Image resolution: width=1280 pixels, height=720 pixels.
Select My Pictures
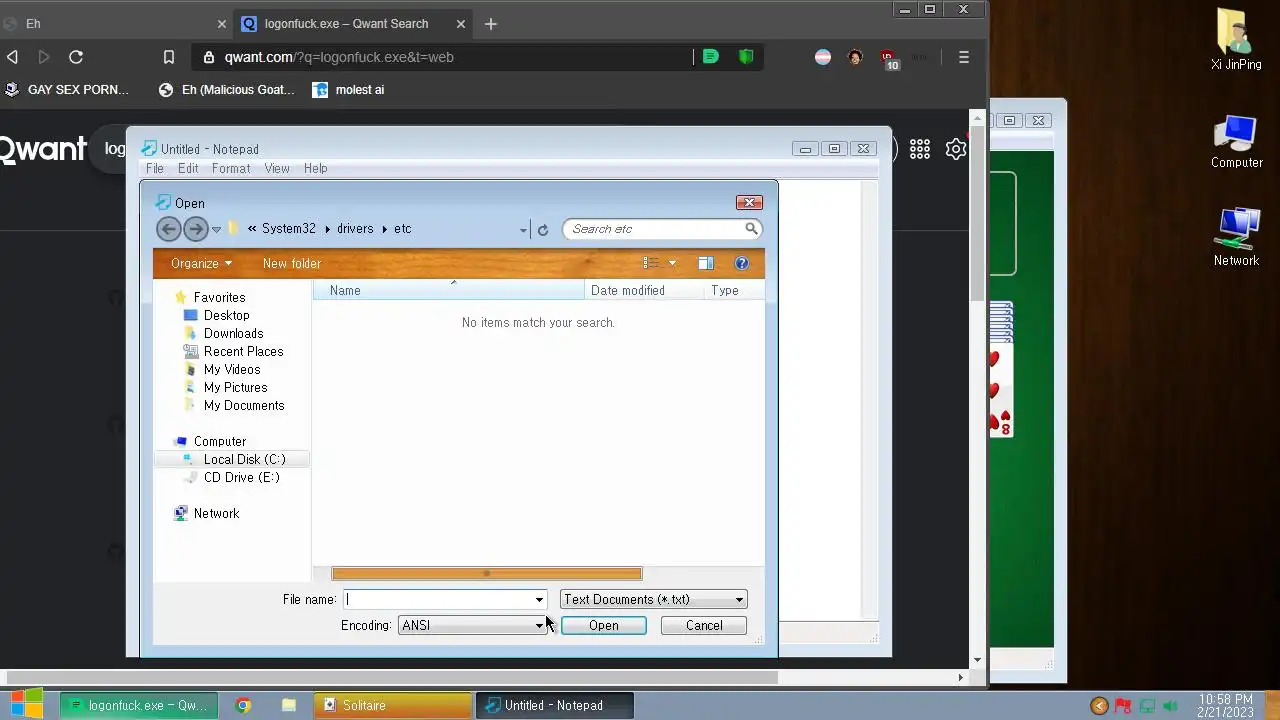235,387
